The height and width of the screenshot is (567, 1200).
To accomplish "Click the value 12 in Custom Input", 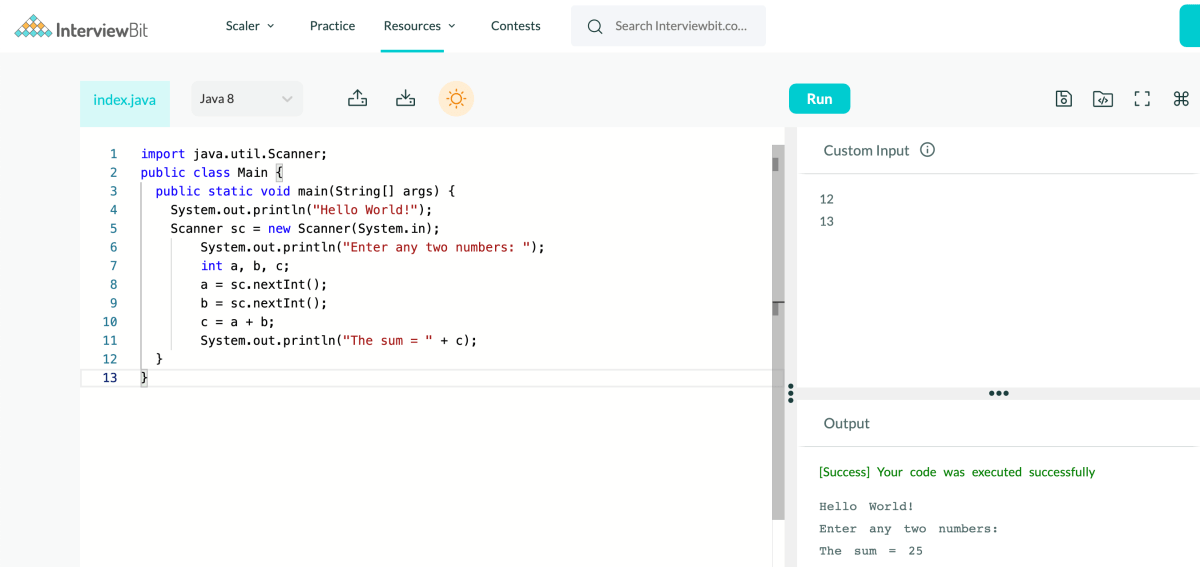I will 826,199.
